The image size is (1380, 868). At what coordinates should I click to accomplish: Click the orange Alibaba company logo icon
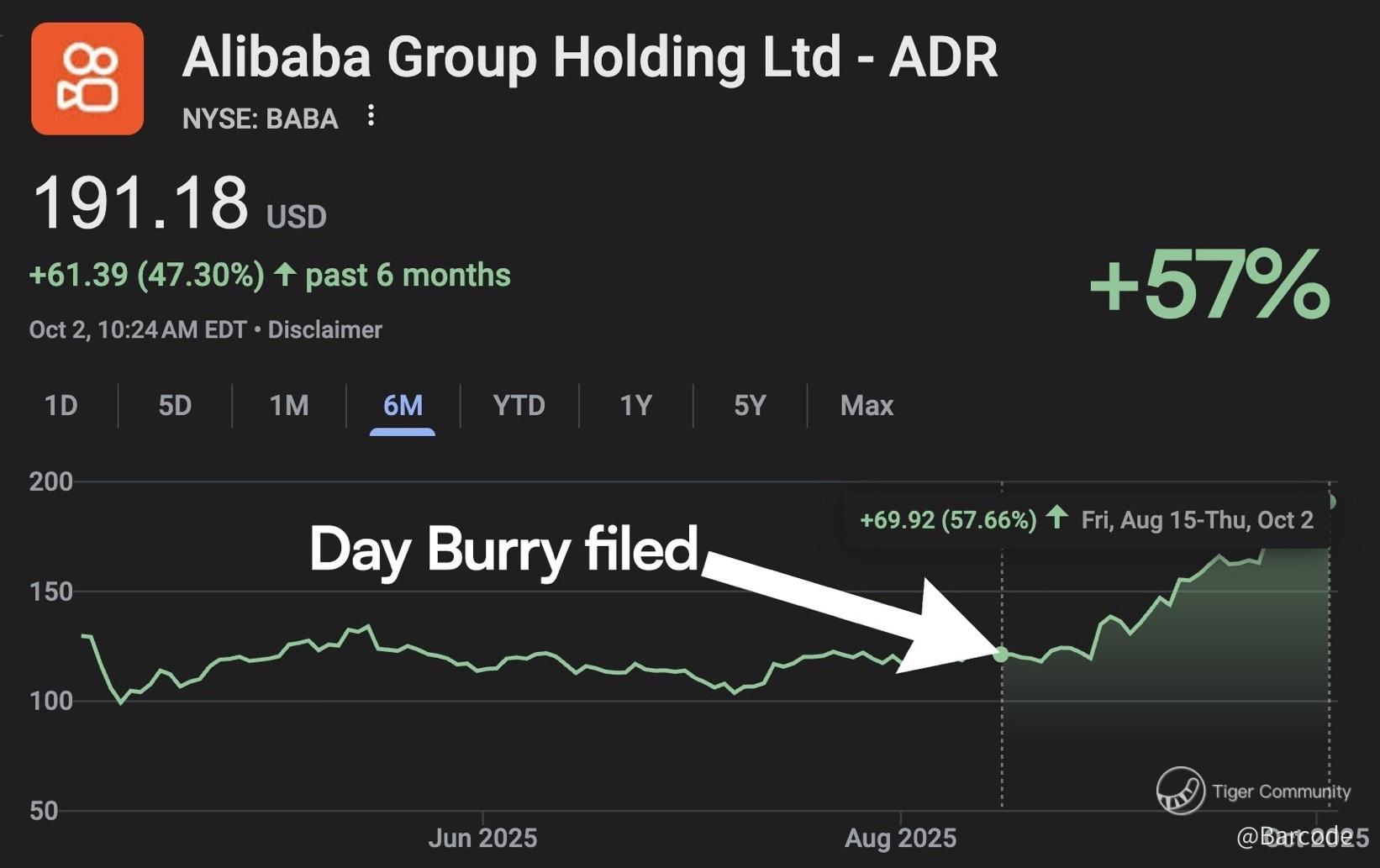point(87,79)
